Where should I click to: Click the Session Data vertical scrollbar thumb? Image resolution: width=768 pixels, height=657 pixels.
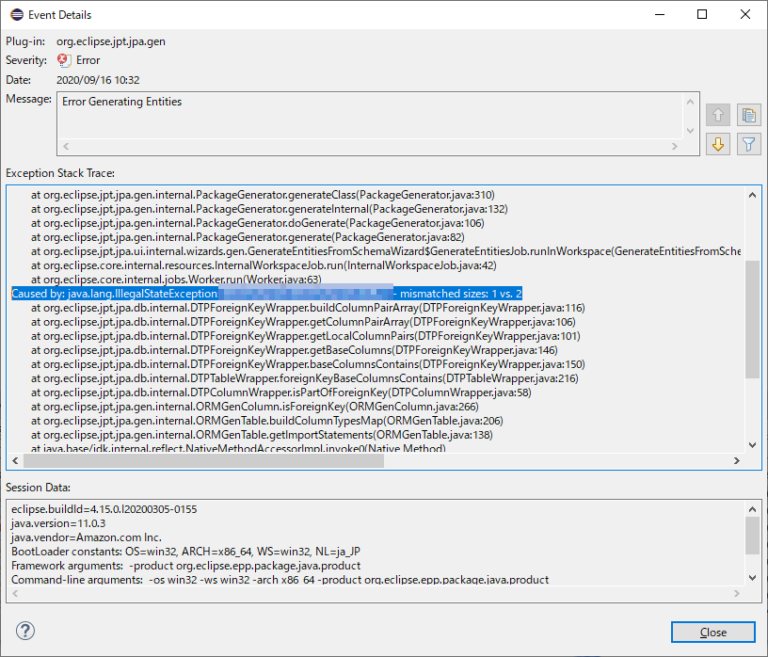coord(752,535)
